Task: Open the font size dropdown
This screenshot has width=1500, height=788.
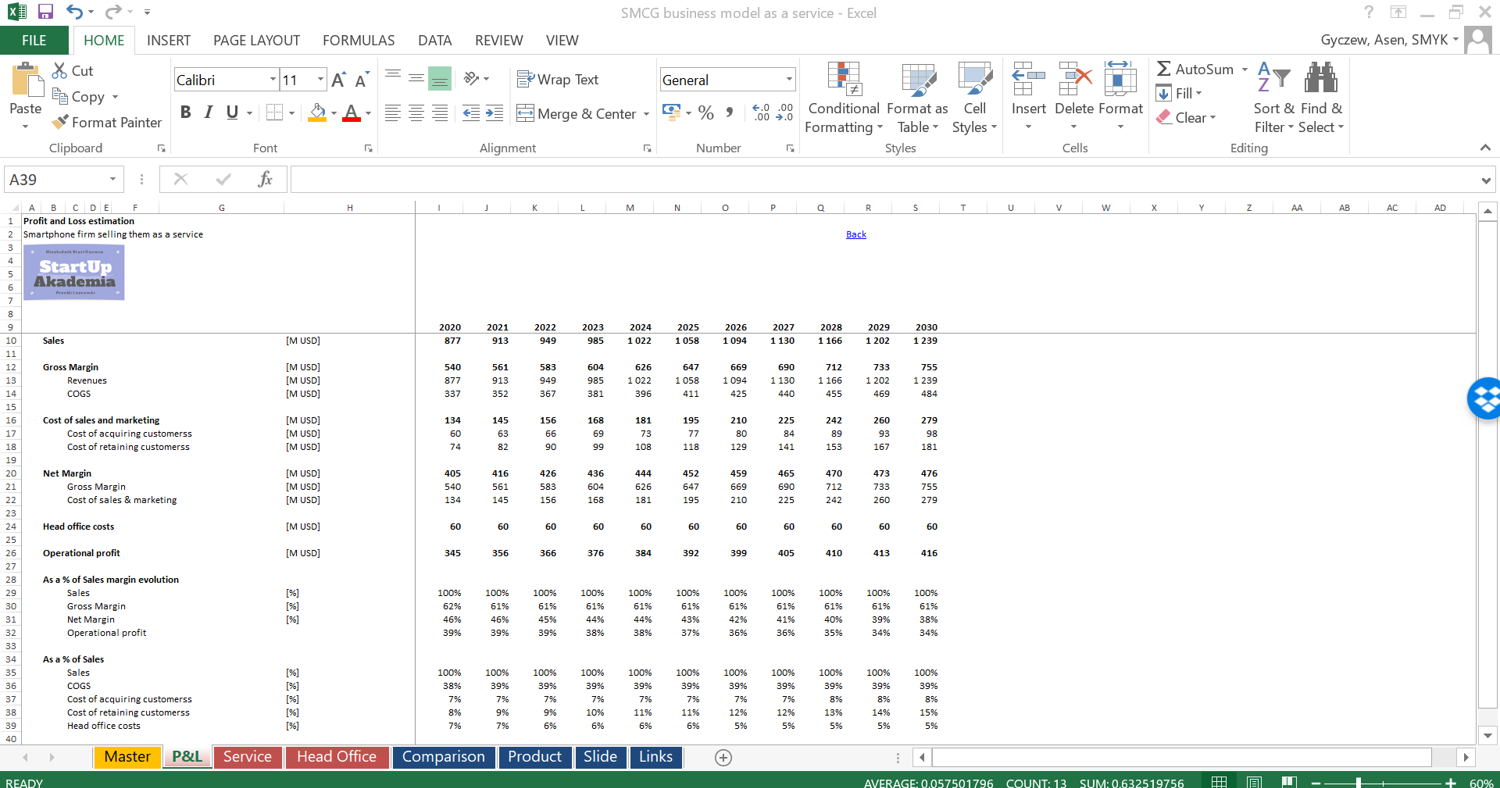Action: pos(318,78)
